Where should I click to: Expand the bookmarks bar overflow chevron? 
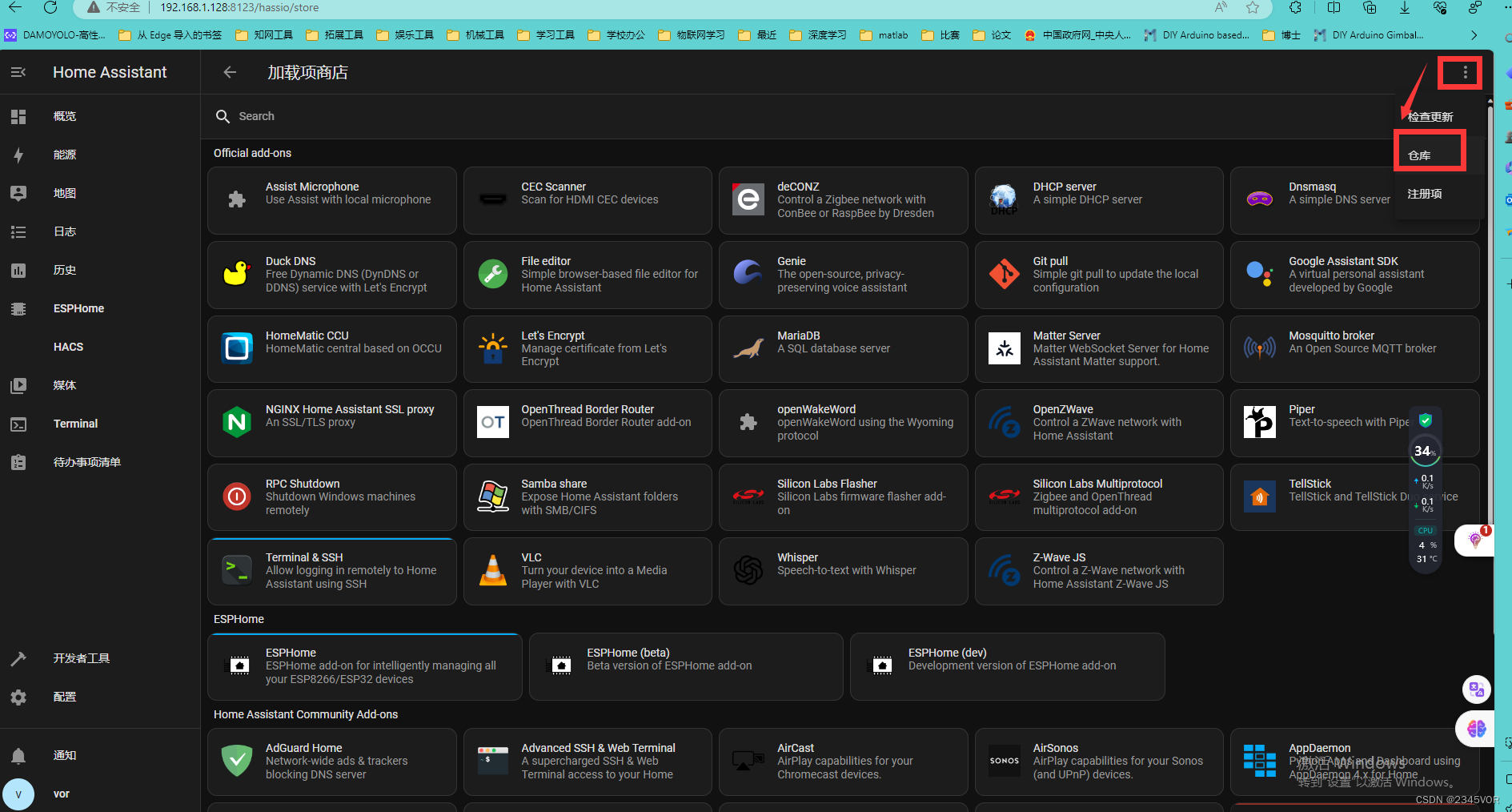1474,35
